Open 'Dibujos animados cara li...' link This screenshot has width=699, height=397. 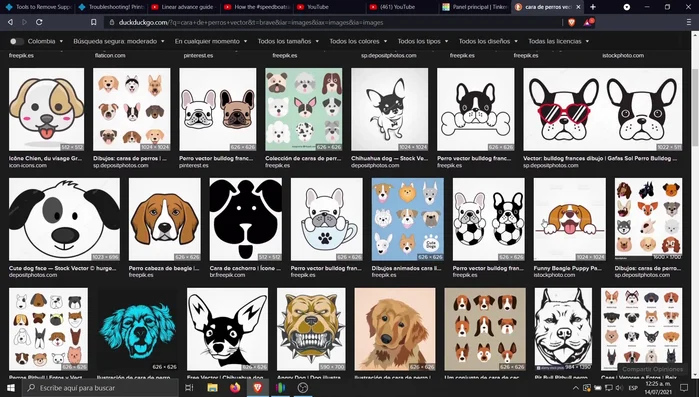click(x=406, y=268)
